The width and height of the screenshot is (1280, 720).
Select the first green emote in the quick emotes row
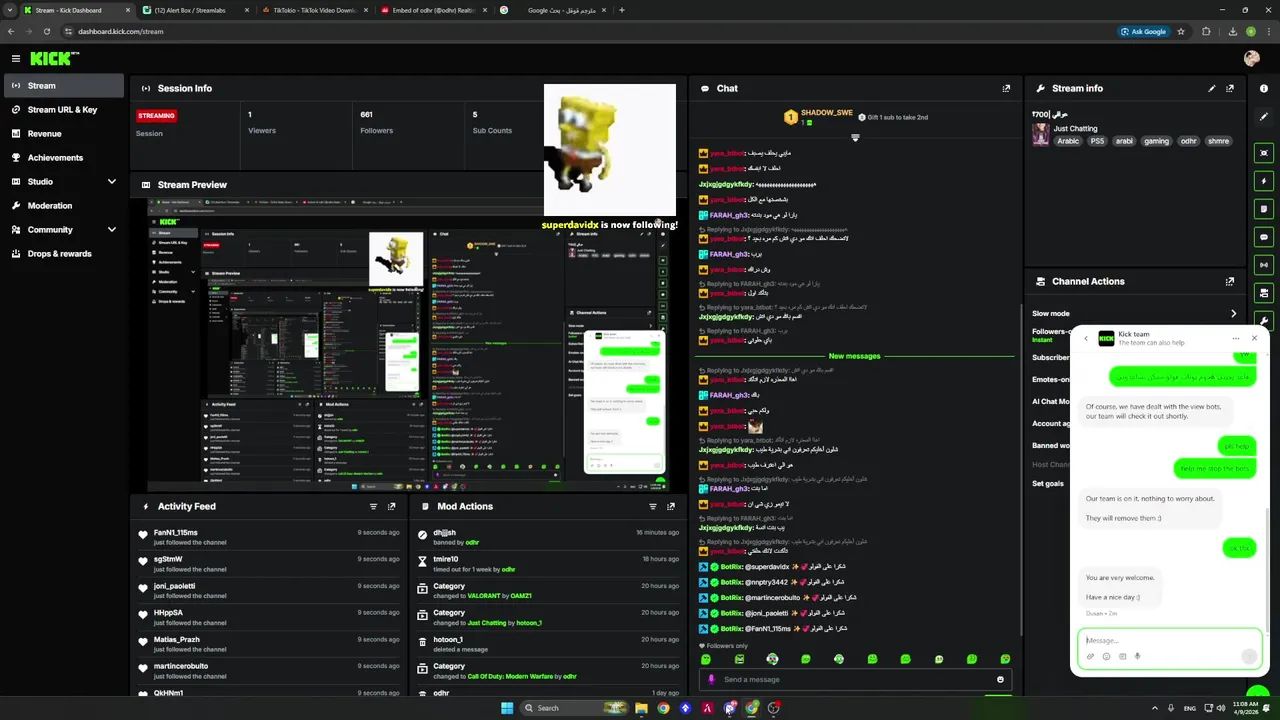[x=706, y=659]
